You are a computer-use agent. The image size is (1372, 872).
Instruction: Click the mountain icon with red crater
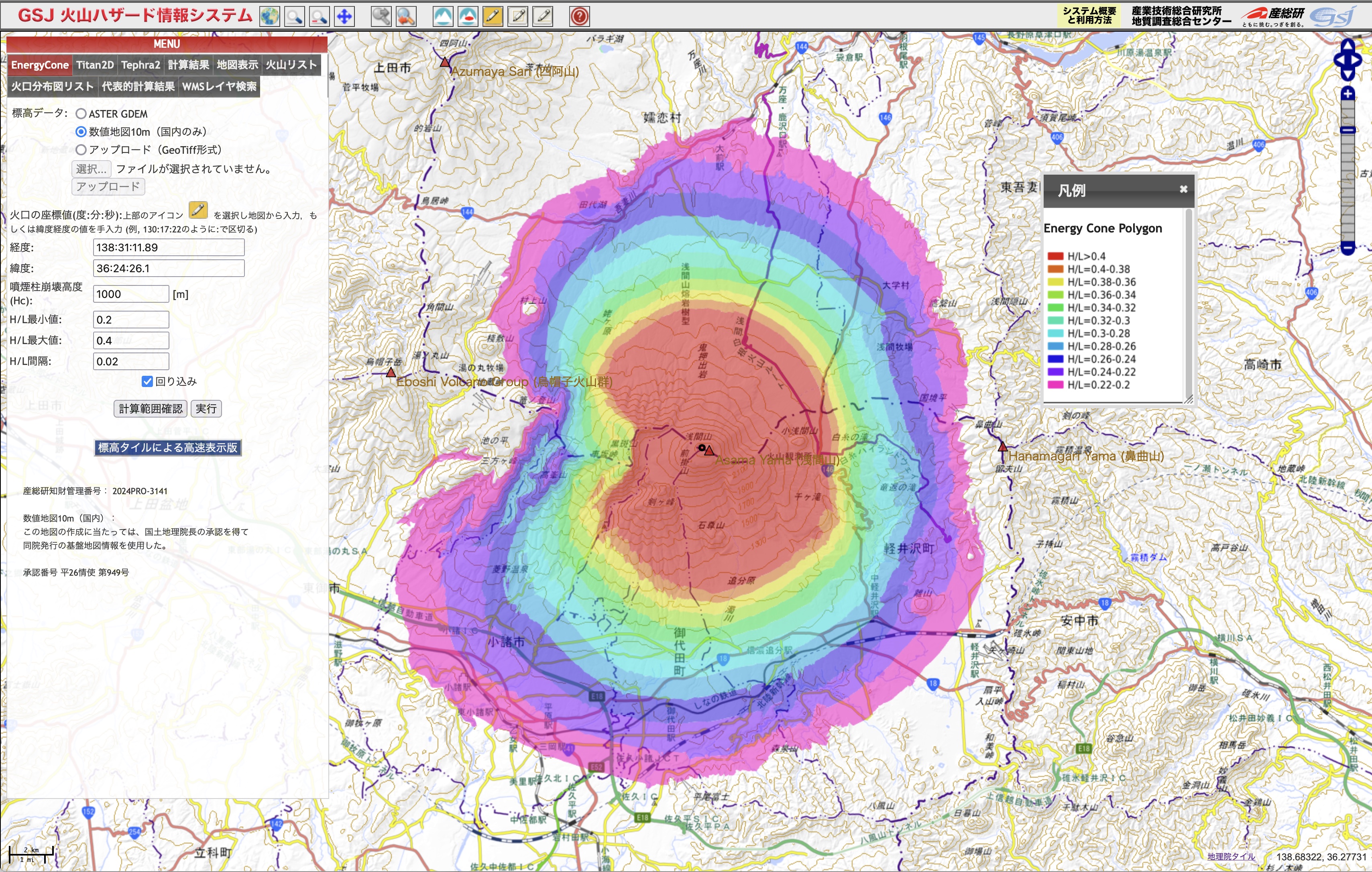[x=468, y=16]
